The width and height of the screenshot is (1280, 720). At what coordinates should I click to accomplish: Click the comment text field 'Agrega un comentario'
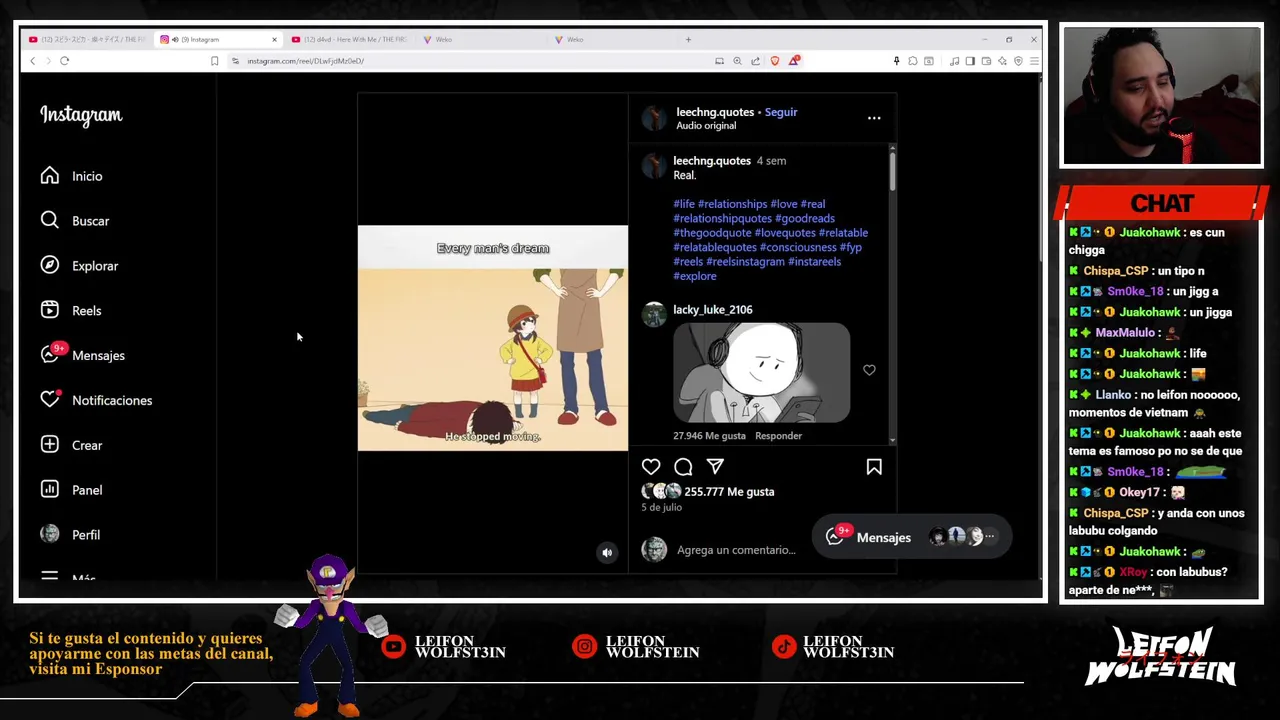tap(736, 550)
